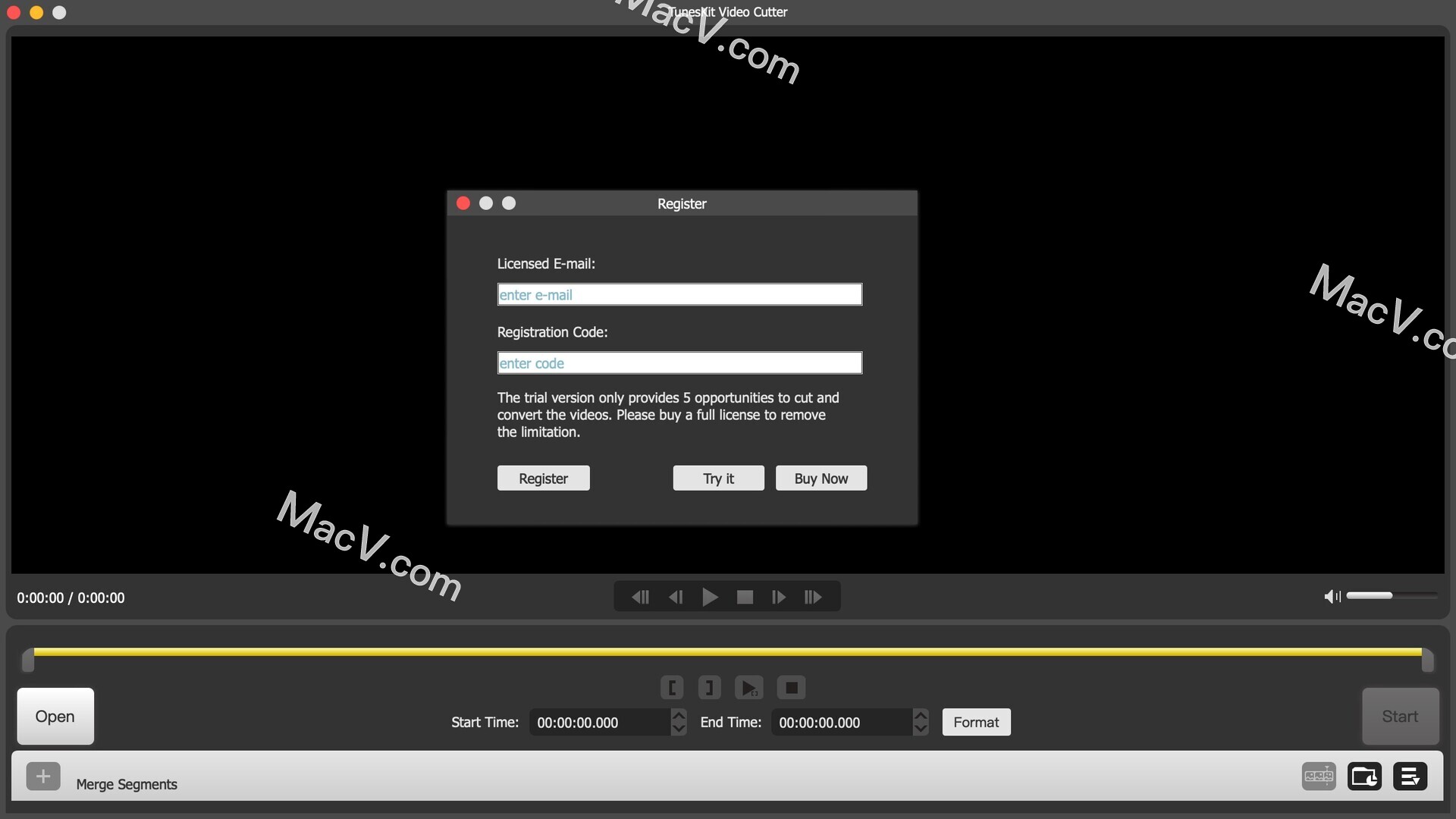Image resolution: width=1456 pixels, height=819 pixels.
Task: Stop segment preview below the timeline
Action: [792, 688]
